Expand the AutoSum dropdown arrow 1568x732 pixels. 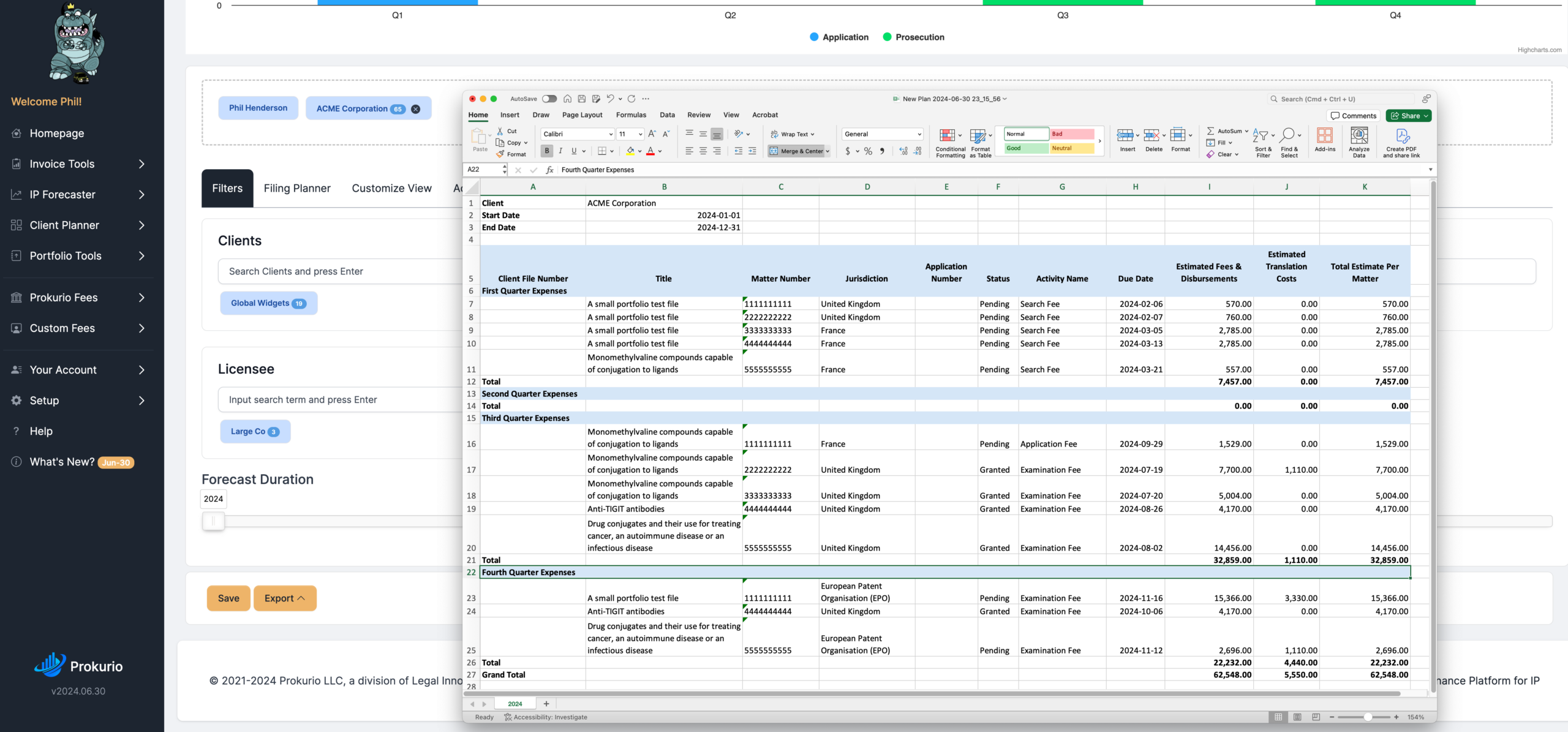[x=1246, y=131]
